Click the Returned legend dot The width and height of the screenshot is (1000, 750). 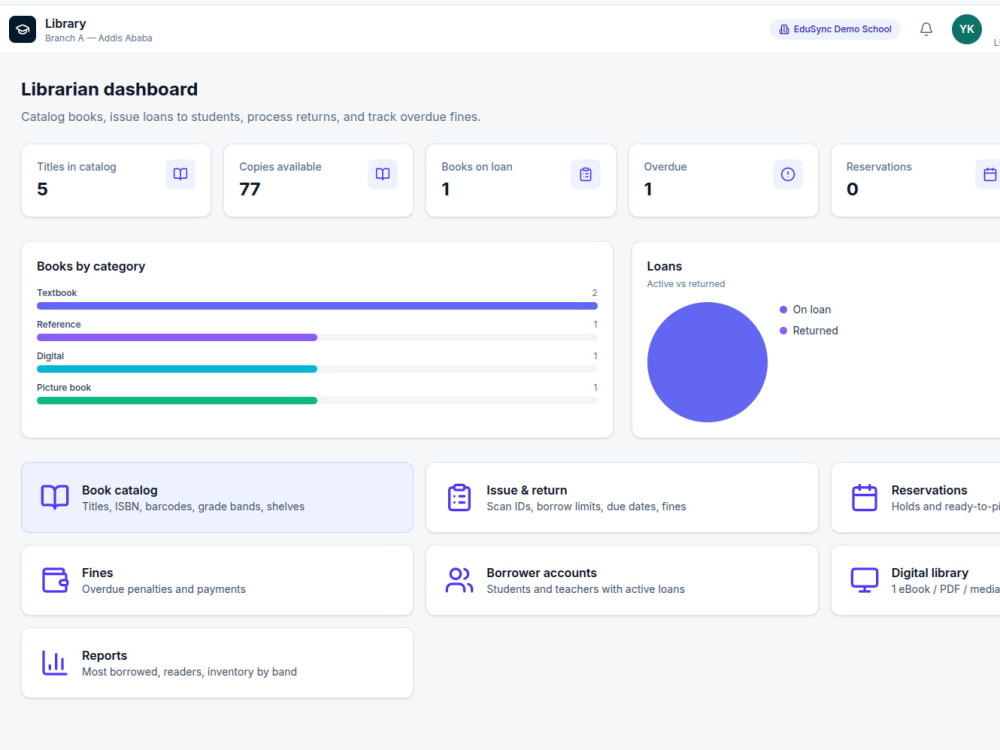tap(783, 331)
